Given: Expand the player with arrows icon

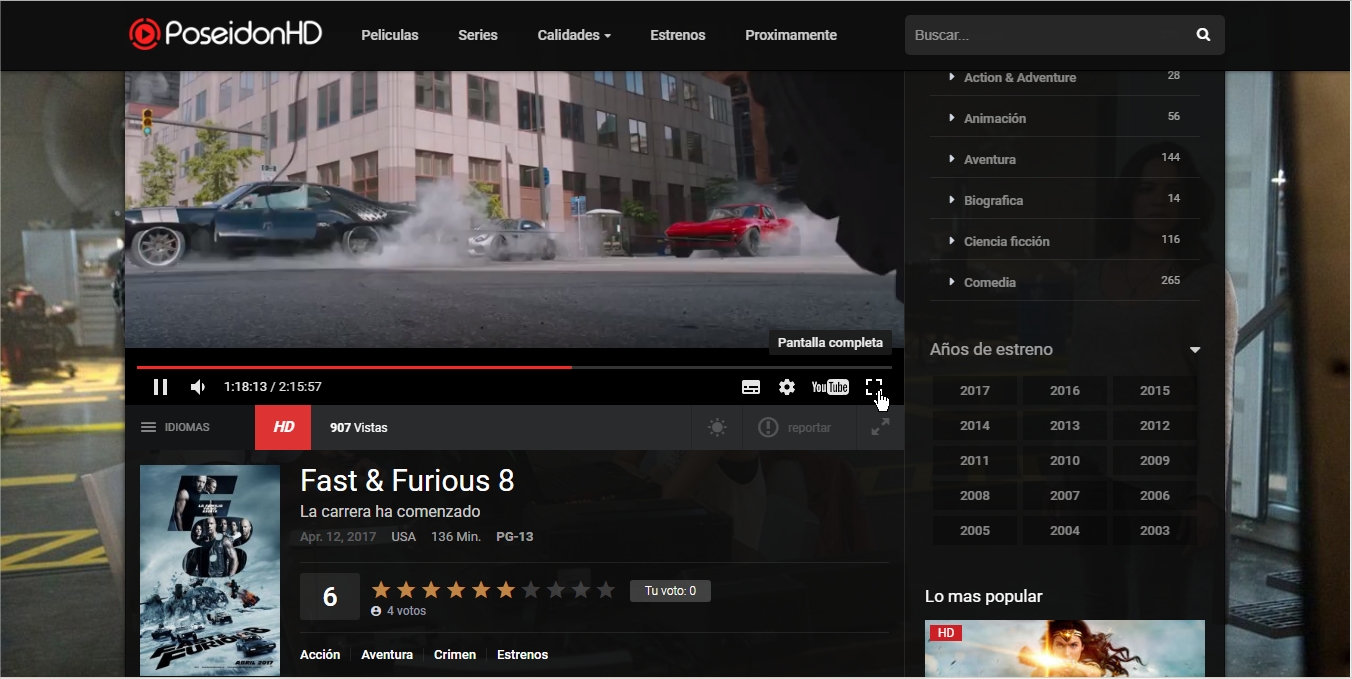Looking at the screenshot, I should 880,427.
